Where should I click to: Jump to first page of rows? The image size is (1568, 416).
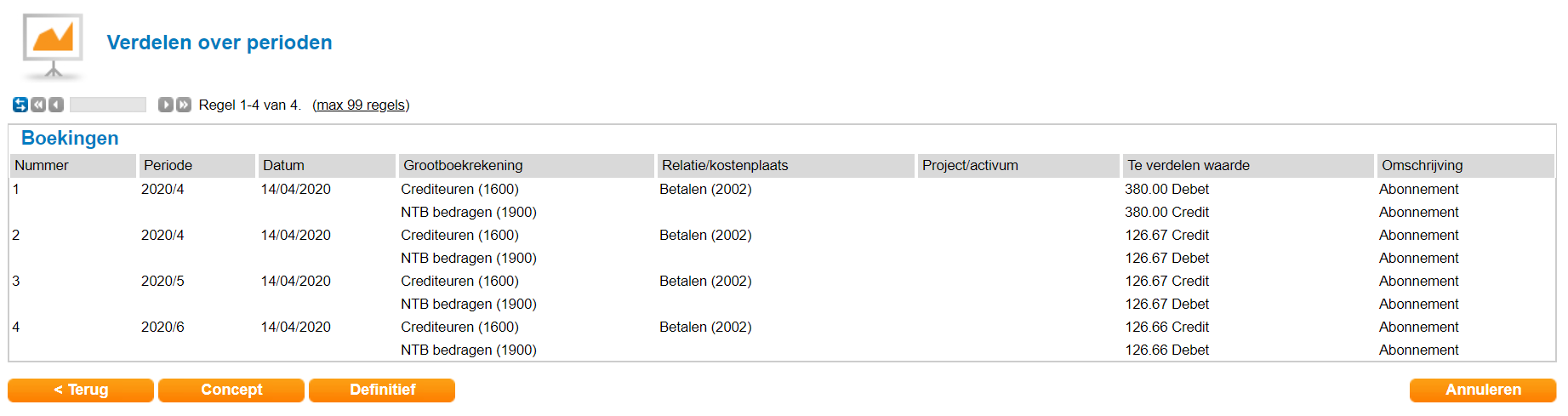pos(38,105)
